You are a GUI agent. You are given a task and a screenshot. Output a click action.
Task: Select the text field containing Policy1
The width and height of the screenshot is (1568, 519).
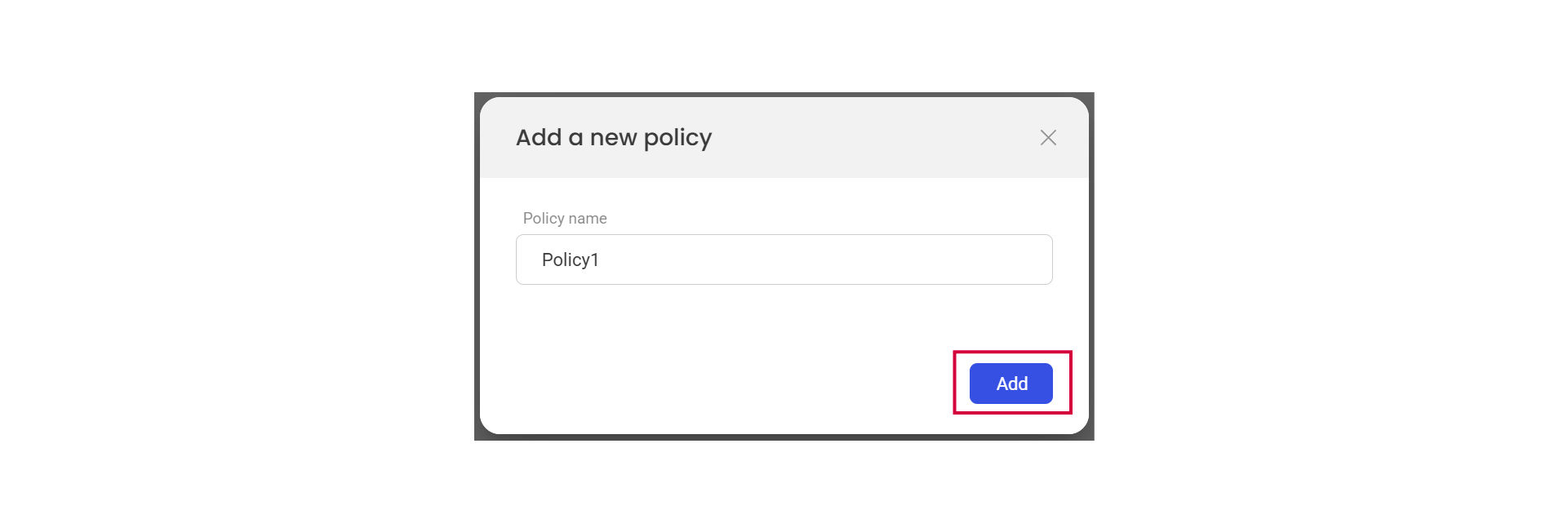point(784,259)
